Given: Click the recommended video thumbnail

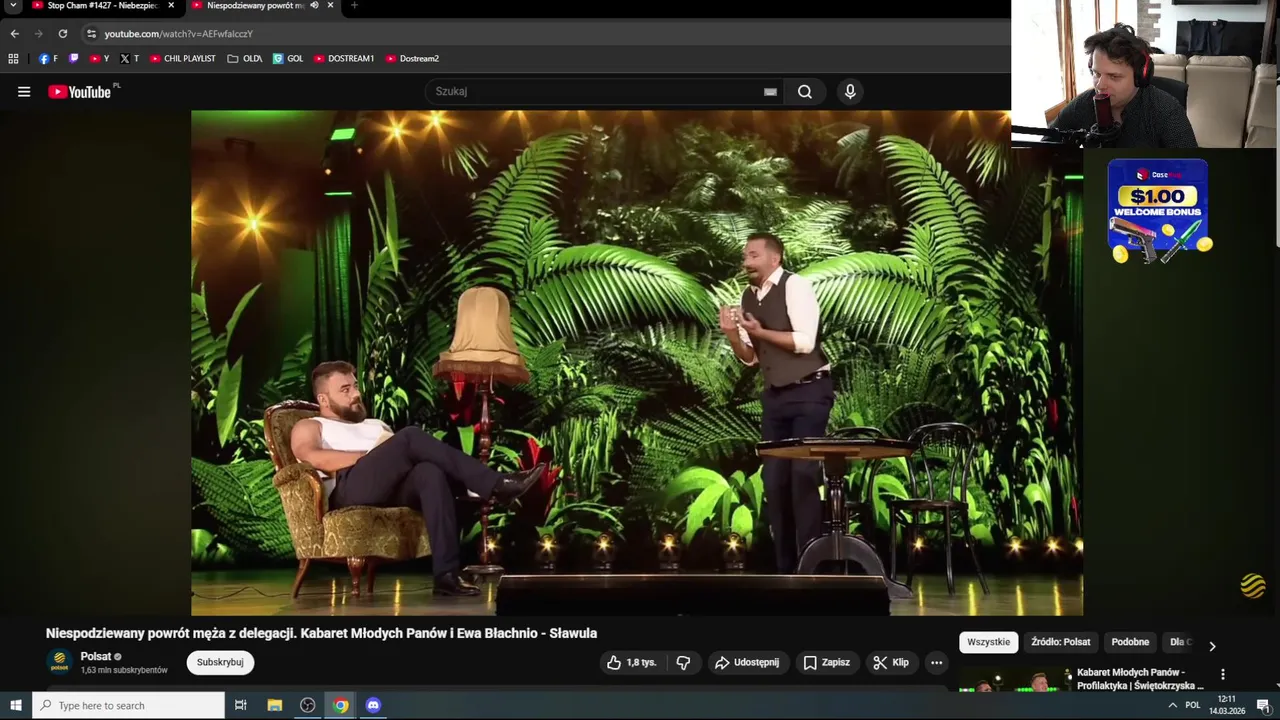Looking at the screenshot, I should pyautogui.click(x=1014, y=680).
